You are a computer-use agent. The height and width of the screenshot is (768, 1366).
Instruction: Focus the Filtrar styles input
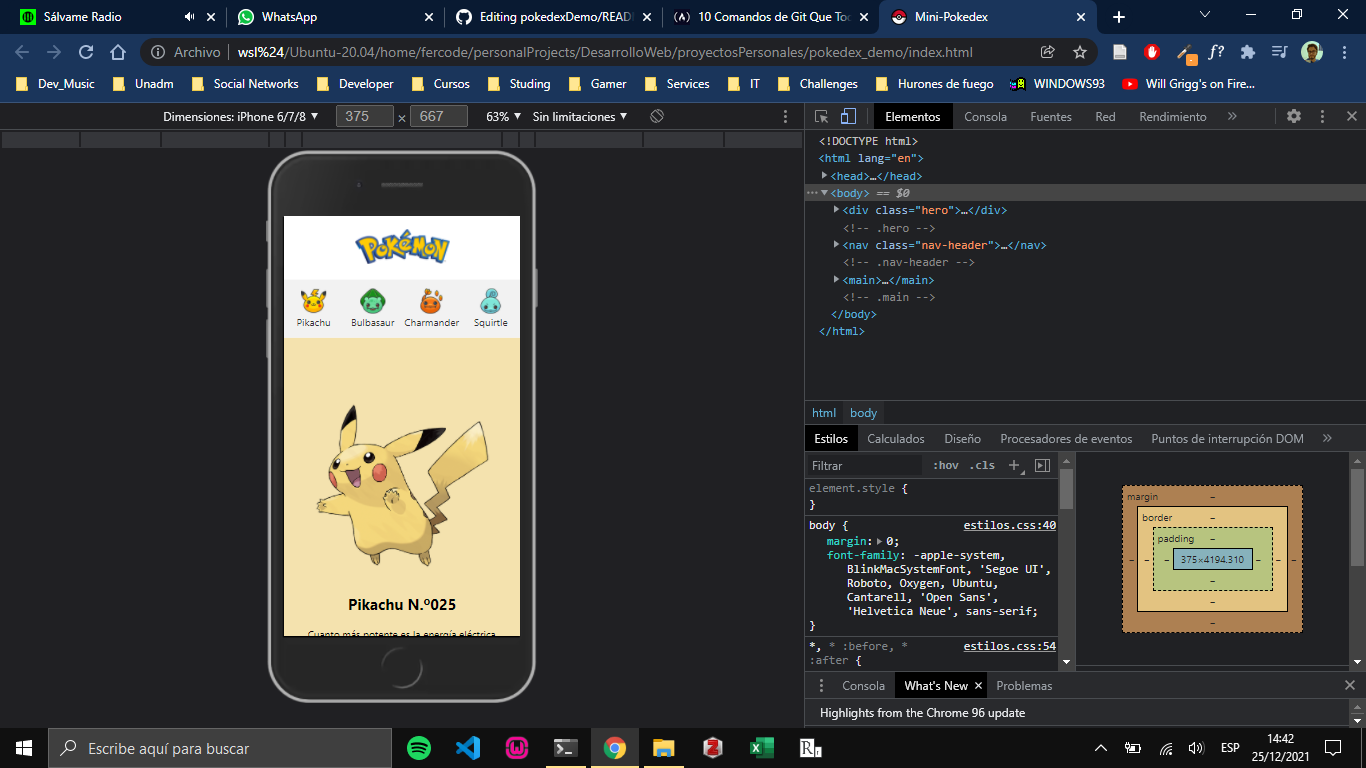(x=864, y=465)
